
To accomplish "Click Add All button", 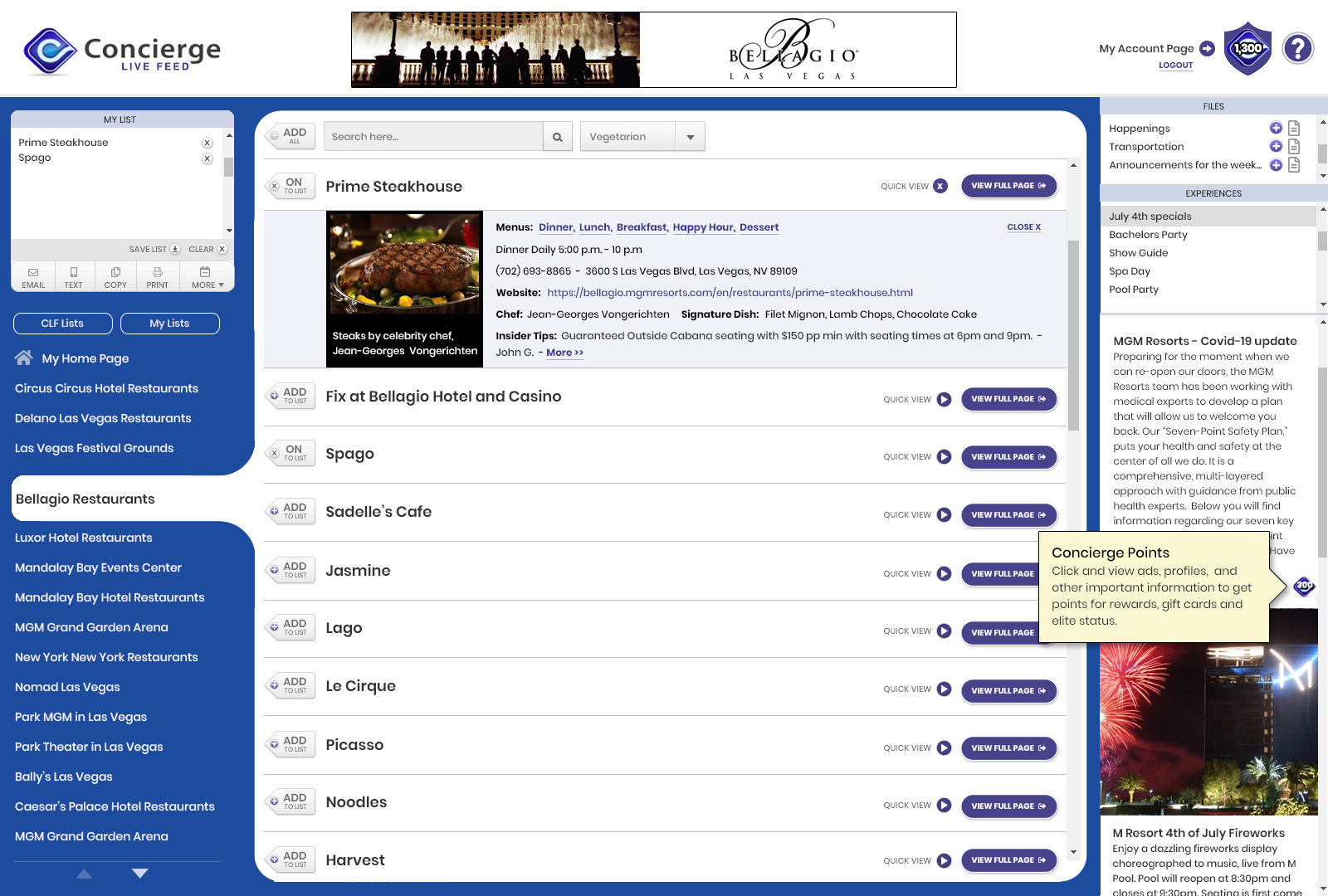I will coord(290,136).
